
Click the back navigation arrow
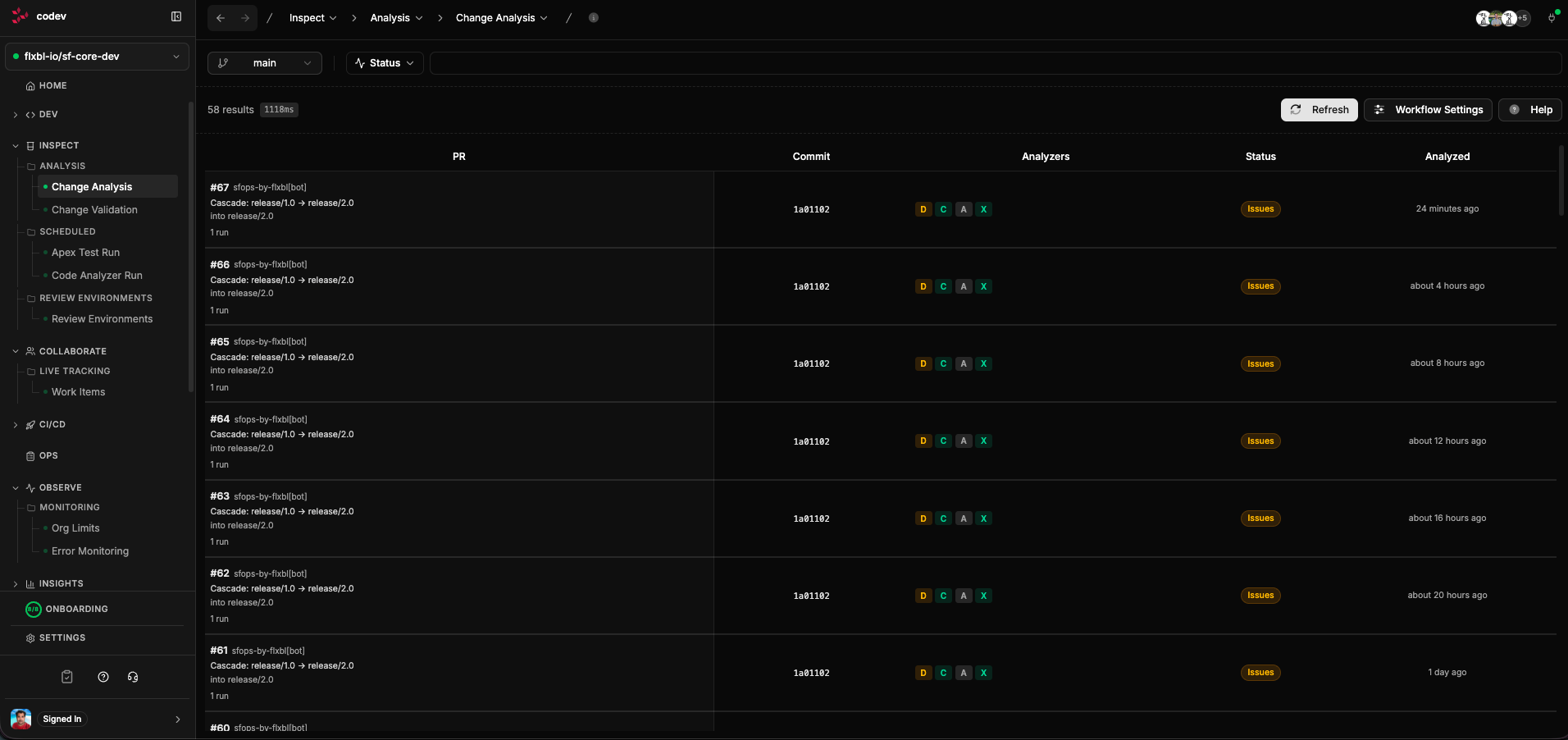click(x=220, y=17)
